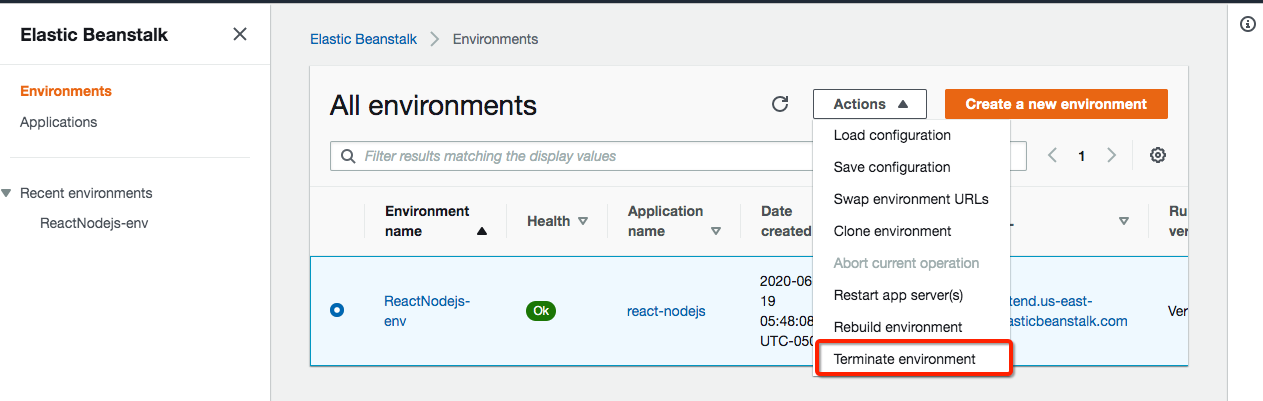Open Applications in the sidebar
Image resolution: width=1263 pixels, height=401 pixels.
59,122
